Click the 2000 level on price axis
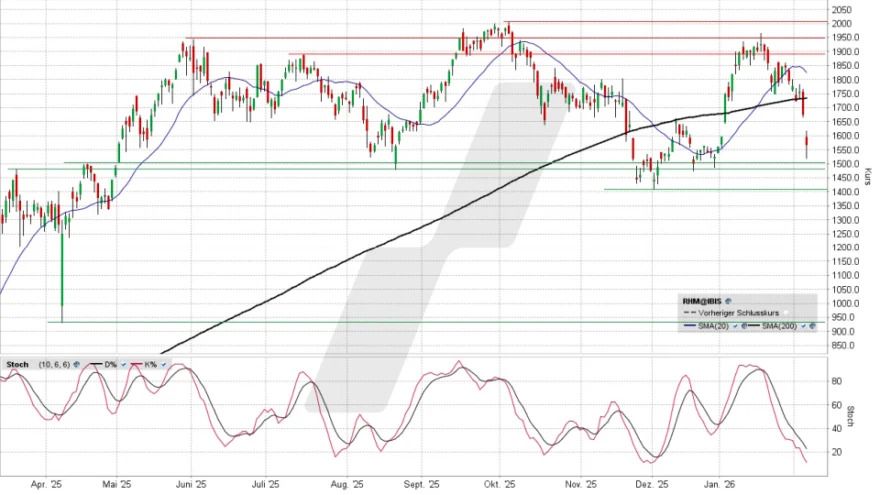The height and width of the screenshot is (495, 880). point(841,23)
